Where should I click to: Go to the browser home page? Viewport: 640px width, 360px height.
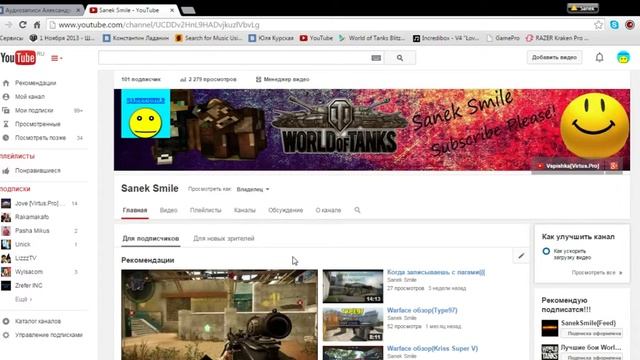coord(37,25)
